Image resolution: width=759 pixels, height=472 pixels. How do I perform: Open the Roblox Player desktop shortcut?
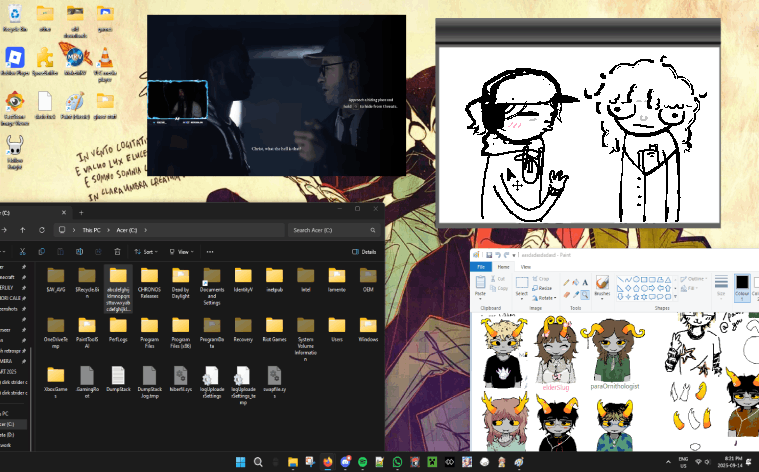coord(15,61)
